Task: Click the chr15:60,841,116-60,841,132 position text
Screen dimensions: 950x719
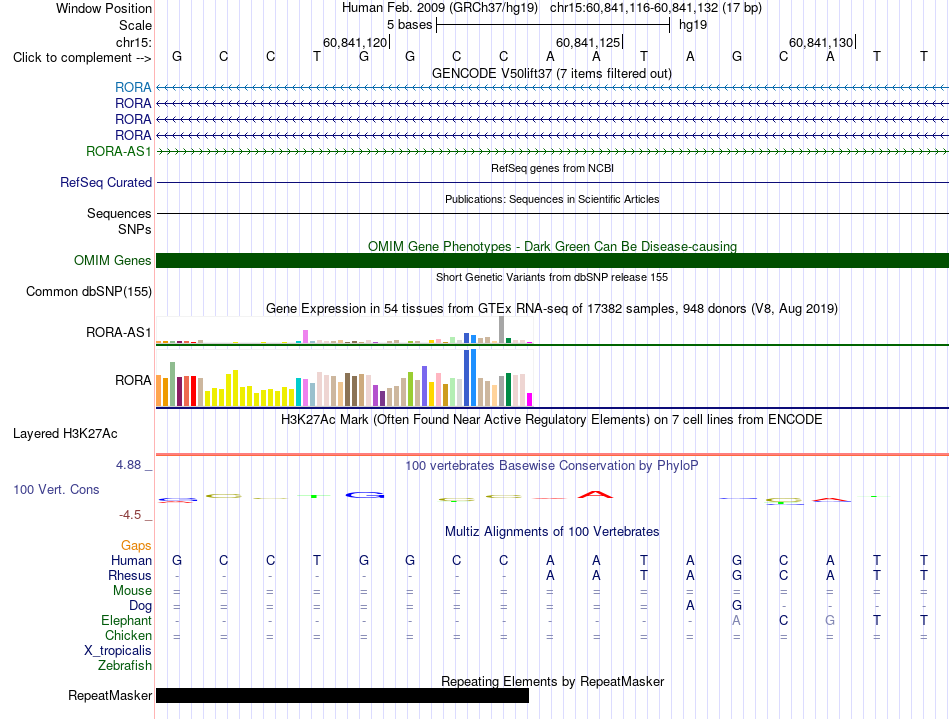Action: pyautogui.click(x=656, y=8)
